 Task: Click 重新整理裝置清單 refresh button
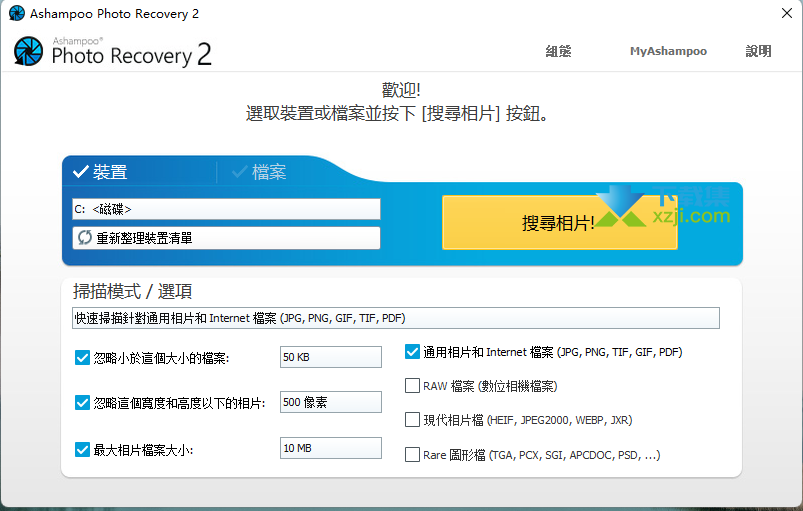[x=226, y=238]
